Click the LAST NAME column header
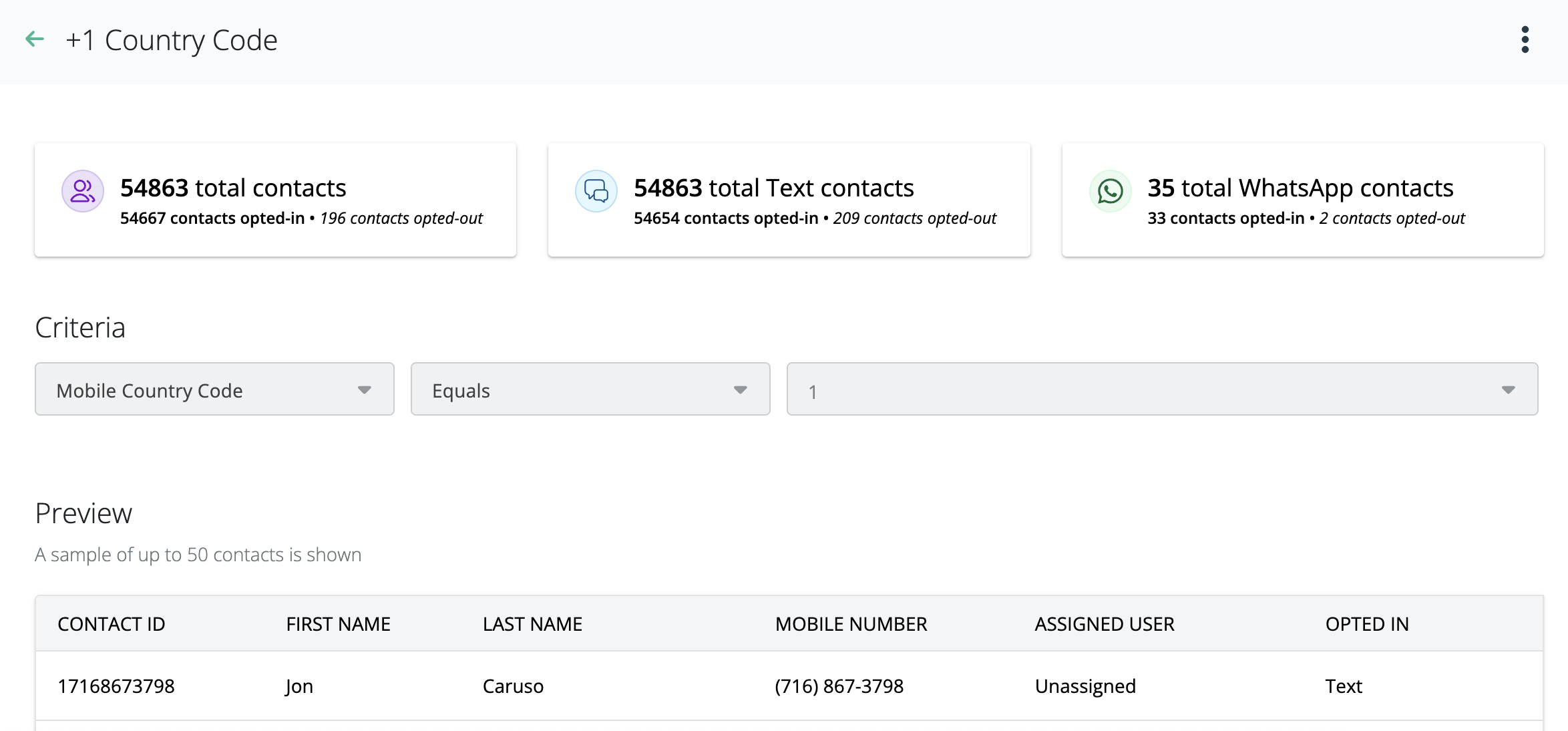This screenshot has width=1568, height=731. (532, 624)
